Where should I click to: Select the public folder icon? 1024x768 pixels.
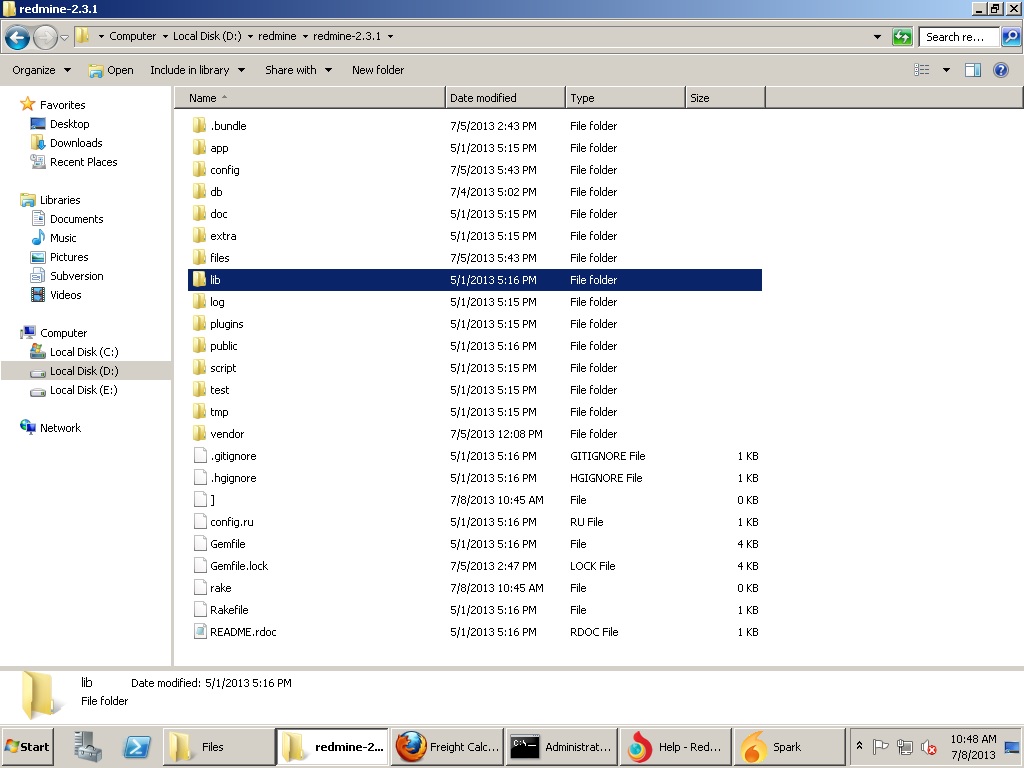[199, 345]
